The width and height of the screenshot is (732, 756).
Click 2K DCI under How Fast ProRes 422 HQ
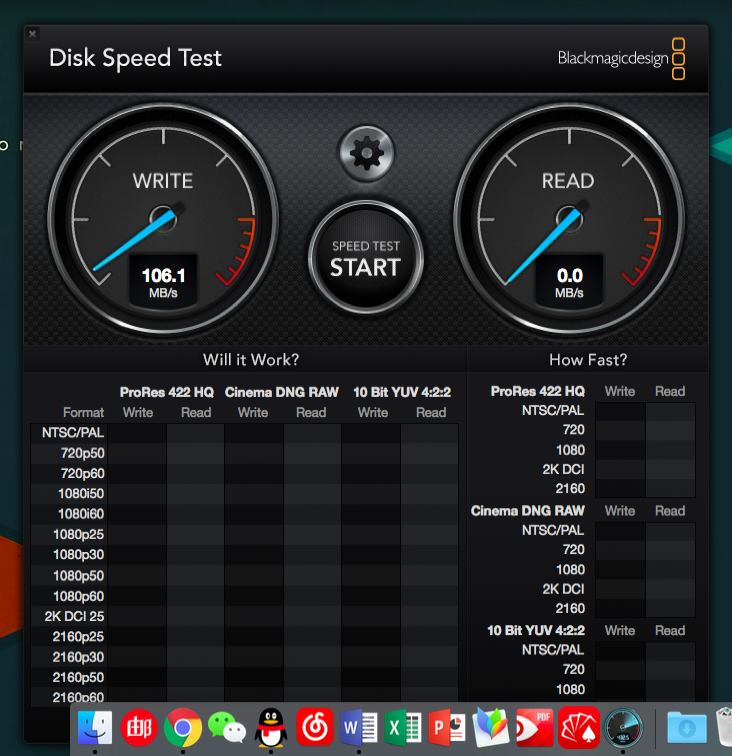coord(563,469)
